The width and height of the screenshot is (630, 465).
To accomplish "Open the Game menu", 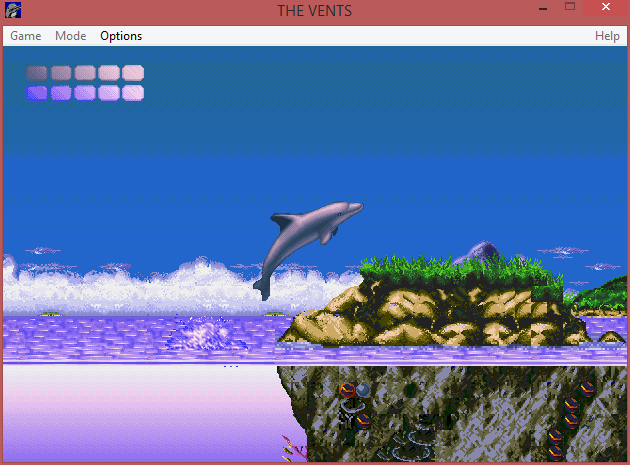I will (26, 36).
